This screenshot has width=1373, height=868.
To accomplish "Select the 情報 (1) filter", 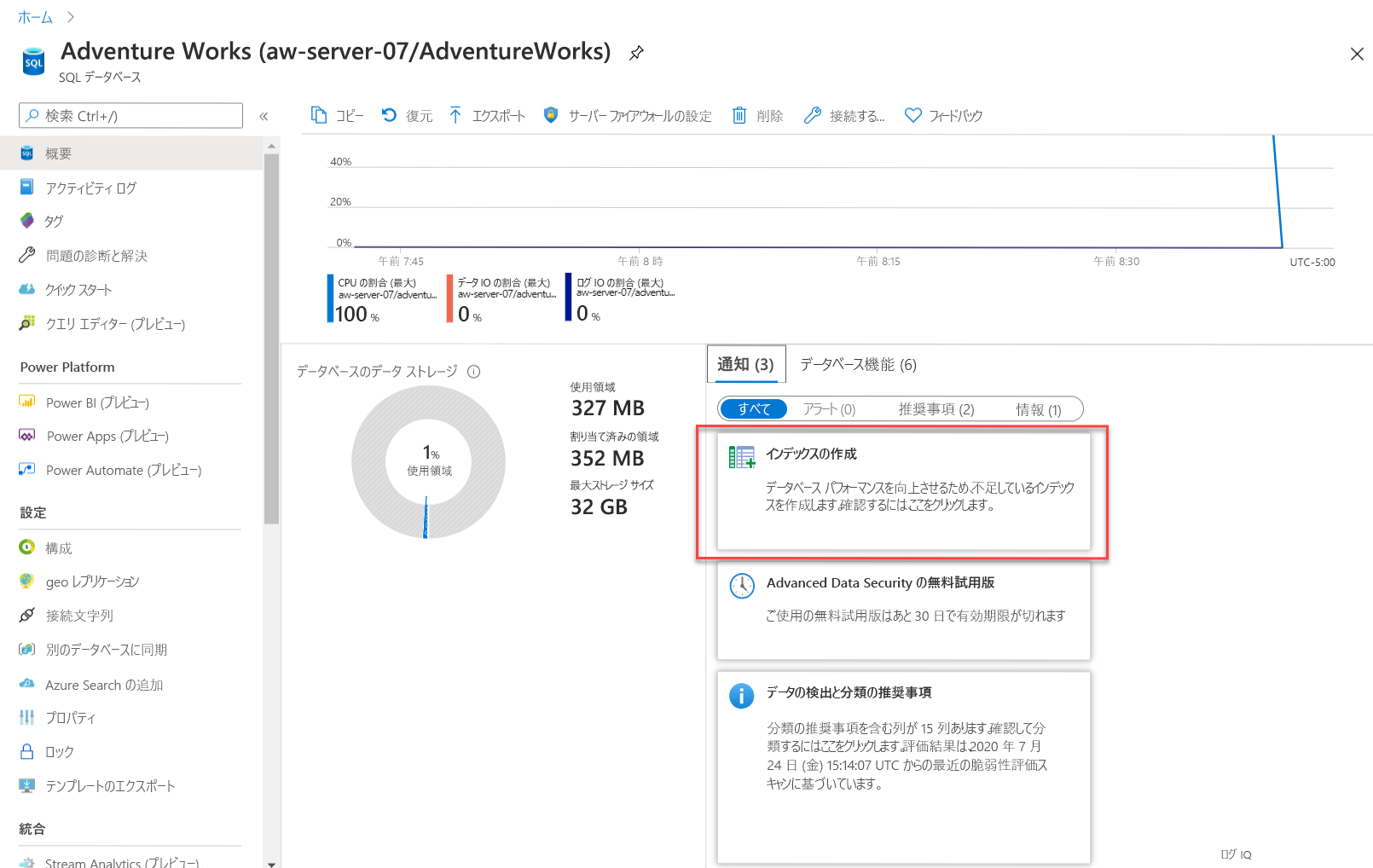I will [x=1039, y=409].
